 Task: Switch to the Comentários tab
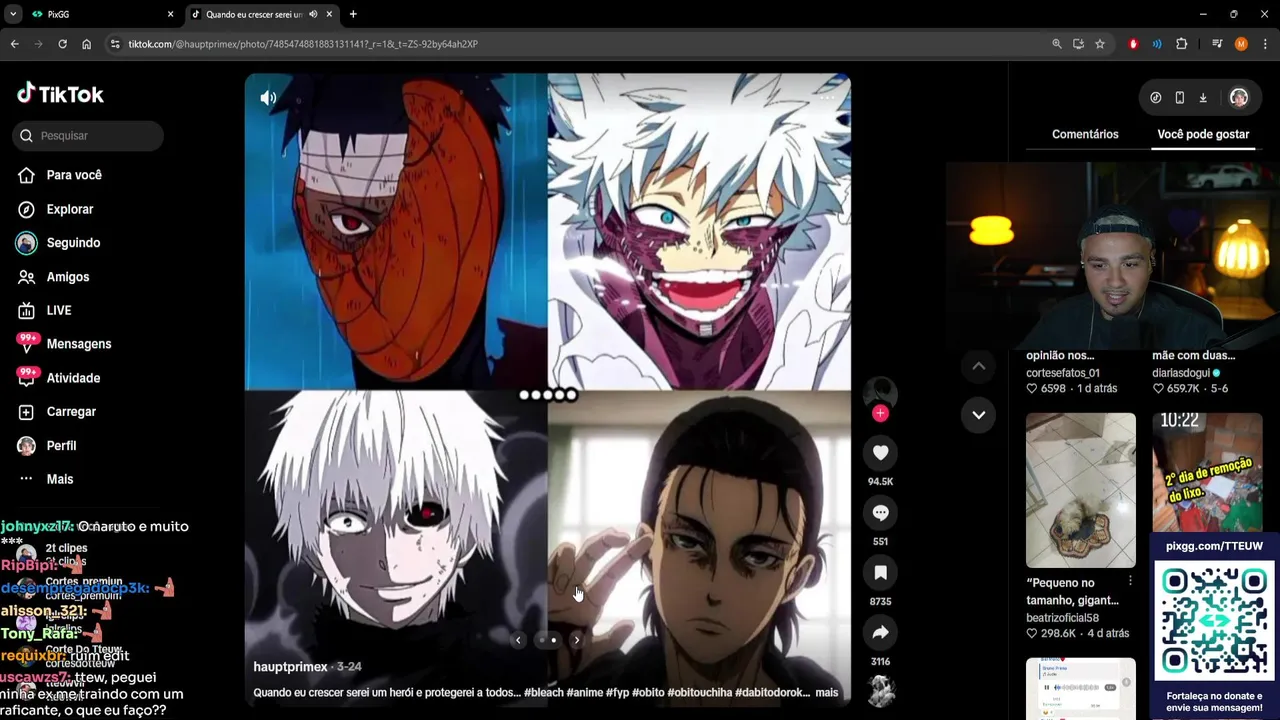coord(1085,134)
